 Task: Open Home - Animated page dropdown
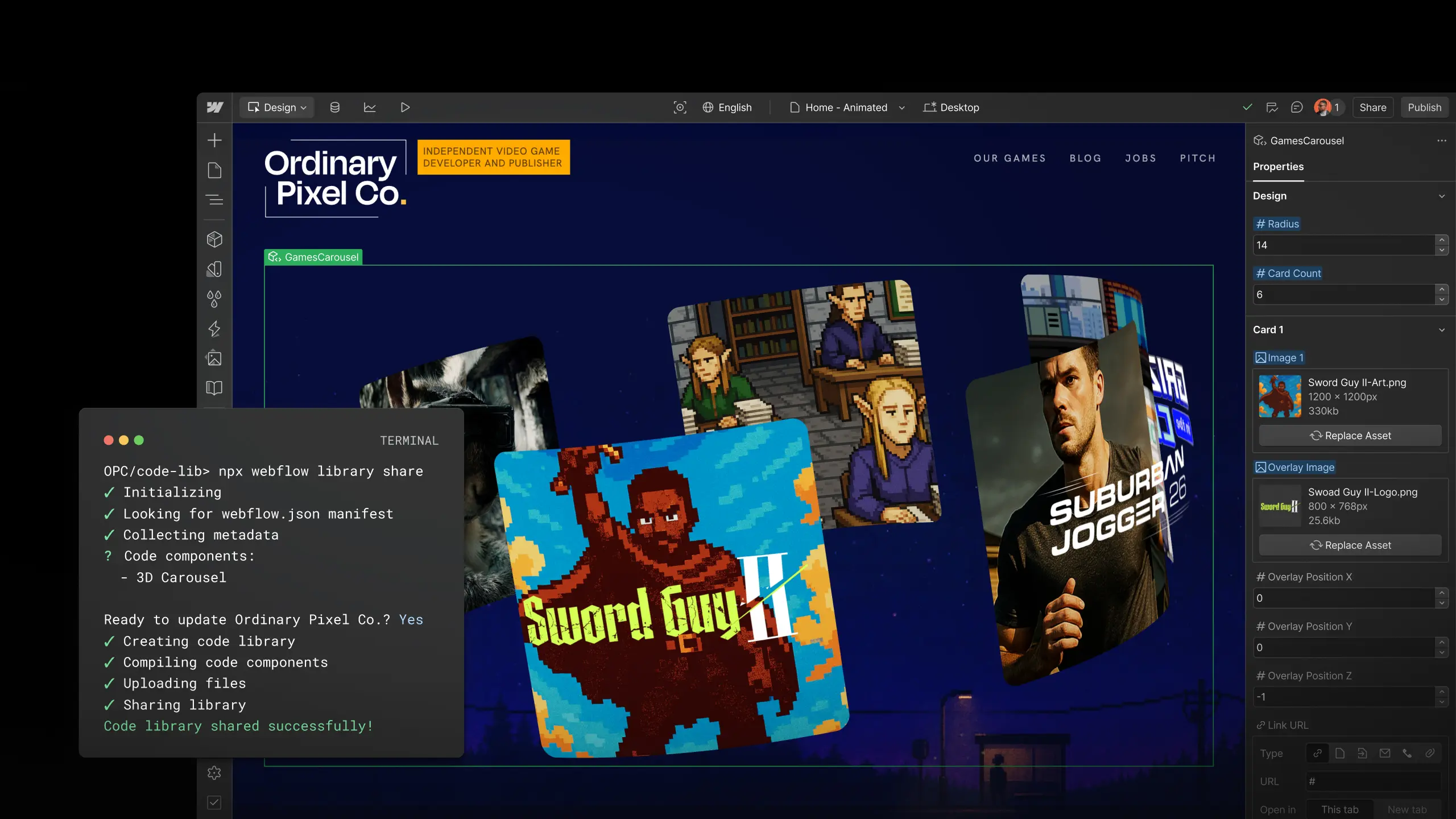pos(847,107)
